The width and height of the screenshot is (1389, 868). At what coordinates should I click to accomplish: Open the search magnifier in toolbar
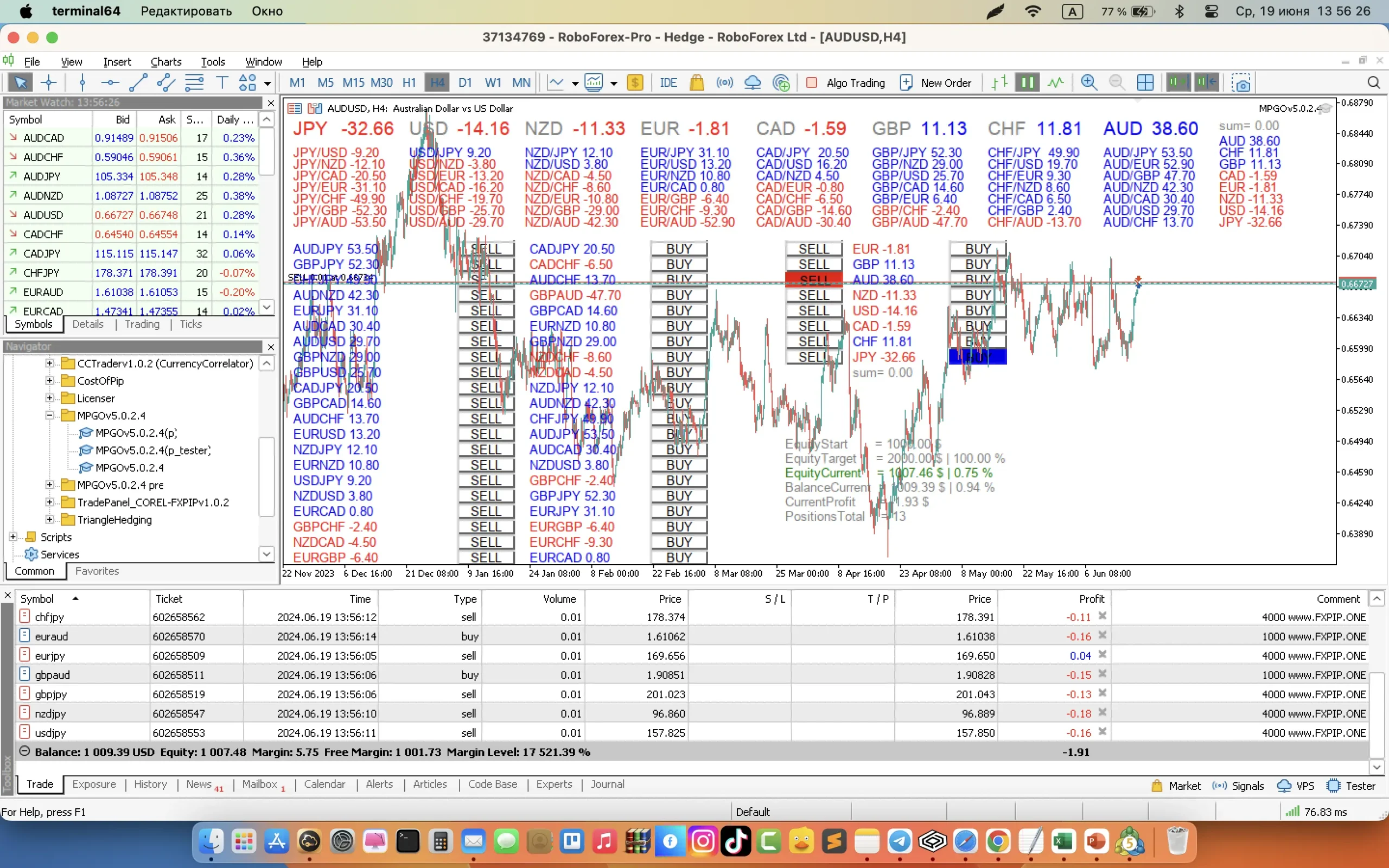tap(1373, 82)
